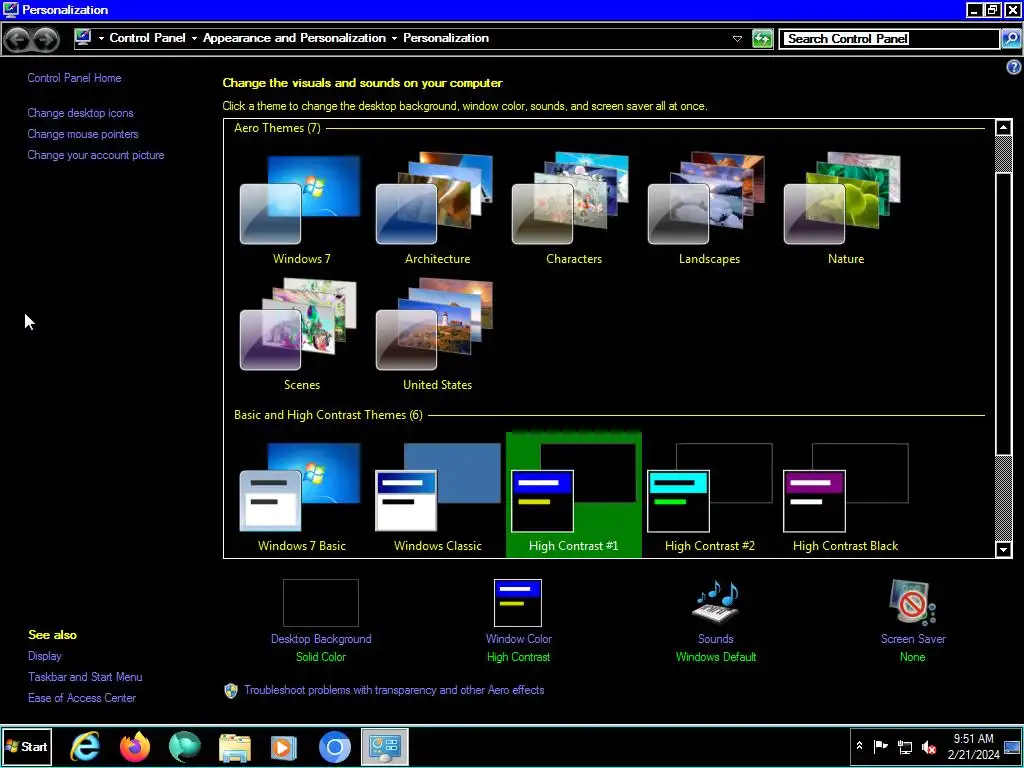Click the navigation Back arrow button

click(x=18, y=39)
